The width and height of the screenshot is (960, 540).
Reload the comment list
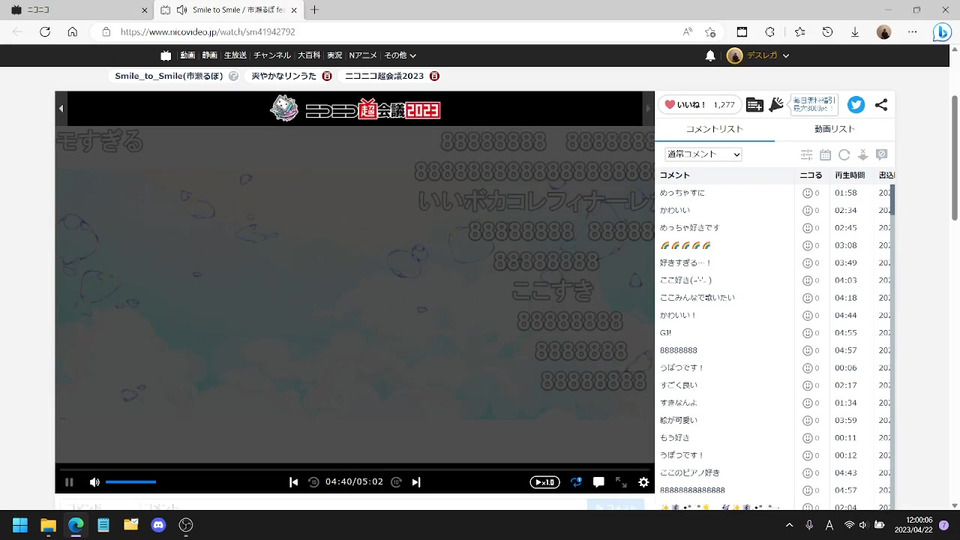coord(844,155)
